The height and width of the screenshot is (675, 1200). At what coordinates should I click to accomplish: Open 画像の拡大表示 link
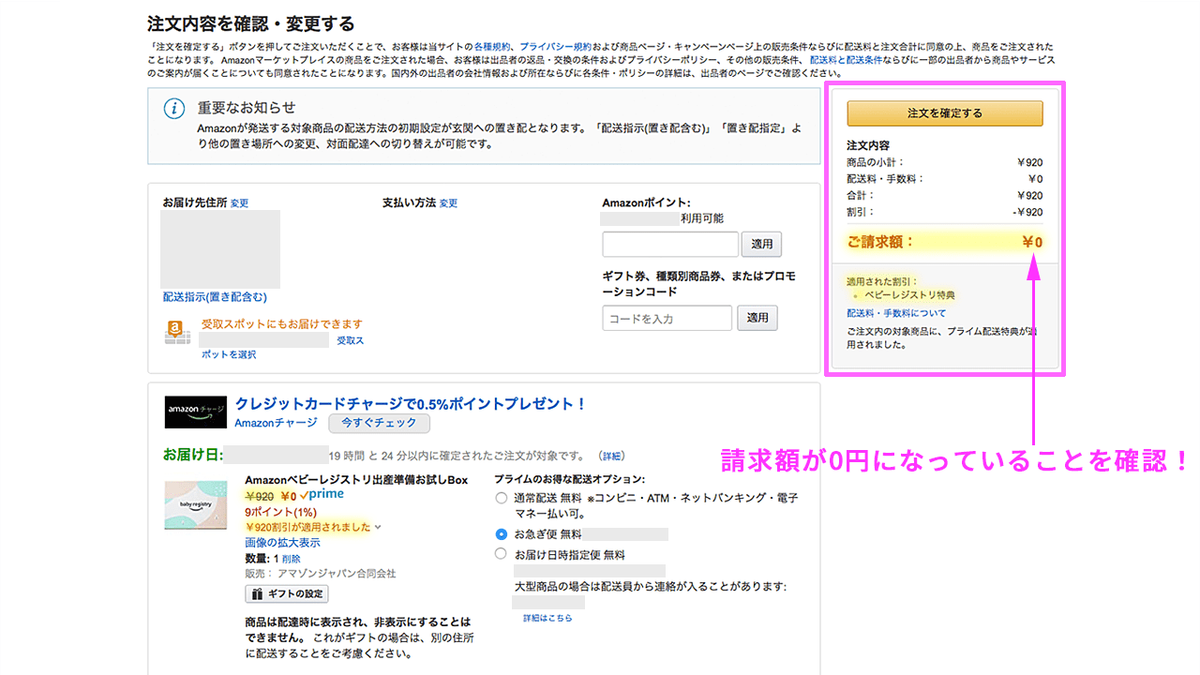[283, 543]
